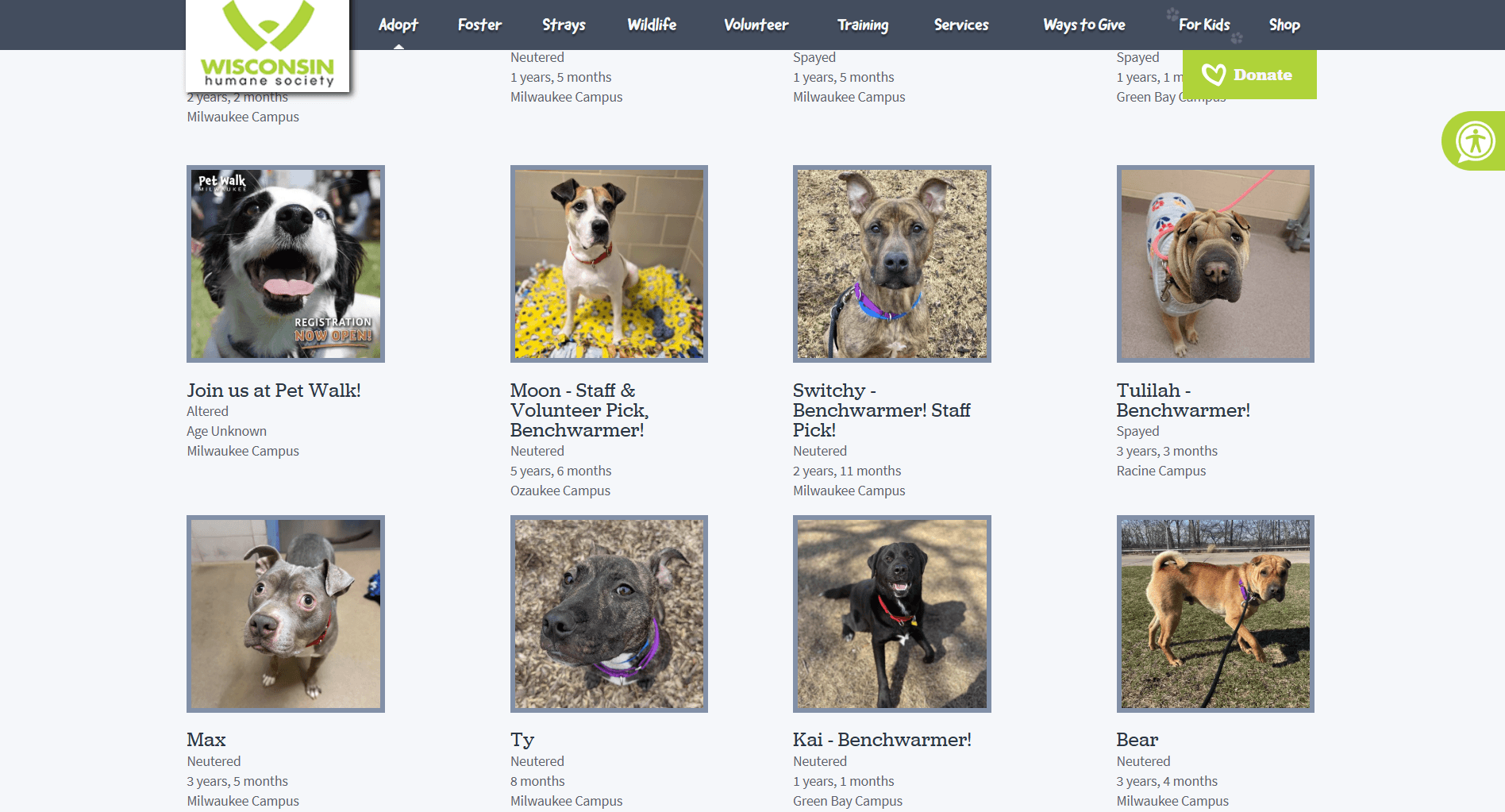View Moon's dog photo
1505x812 pixels.
609,264
